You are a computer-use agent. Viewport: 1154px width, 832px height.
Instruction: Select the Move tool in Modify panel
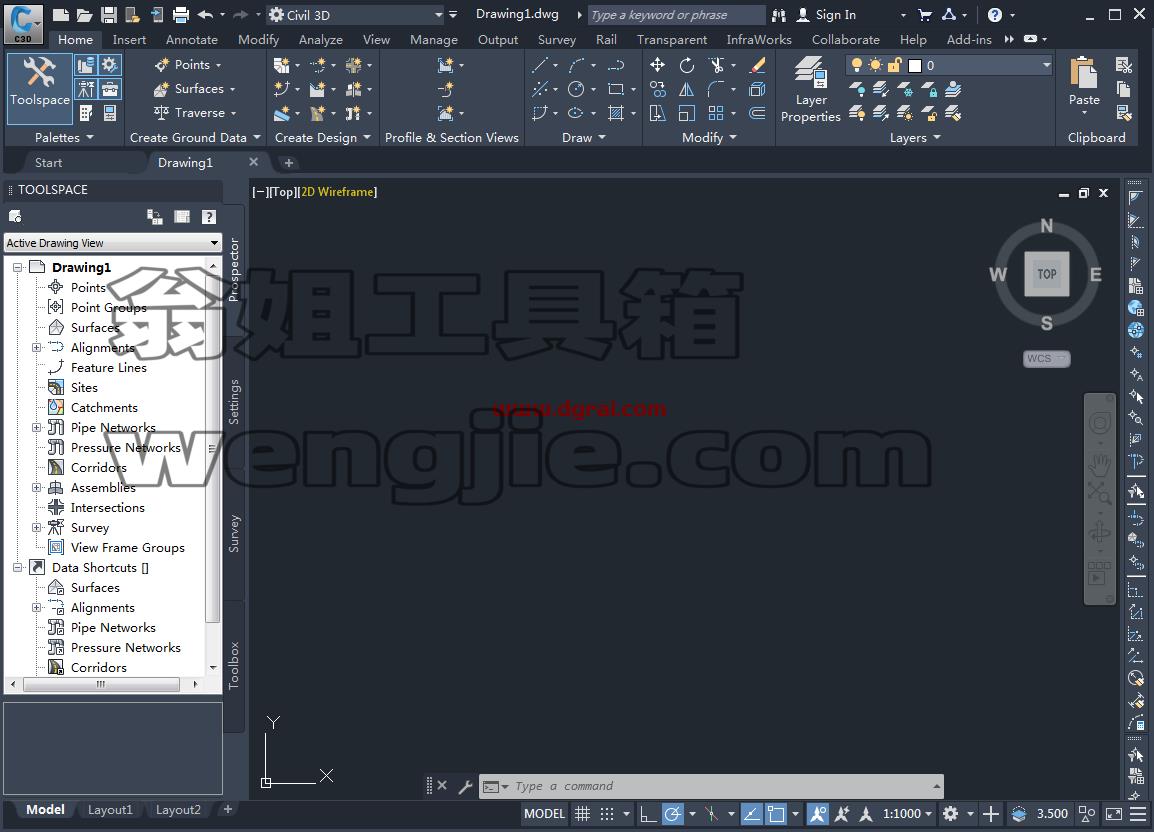pos(657,66)
